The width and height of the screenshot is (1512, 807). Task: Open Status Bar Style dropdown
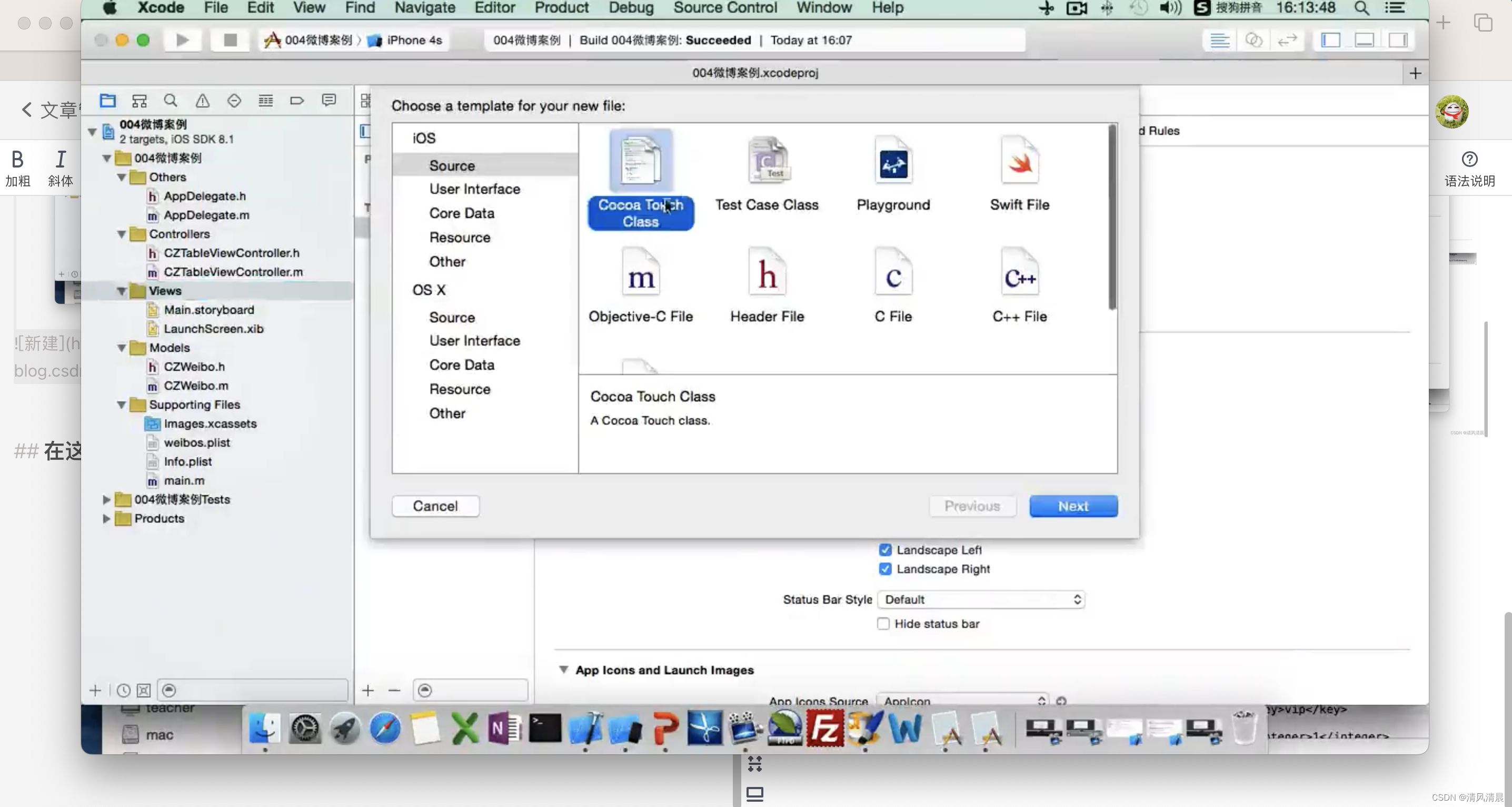981,599
